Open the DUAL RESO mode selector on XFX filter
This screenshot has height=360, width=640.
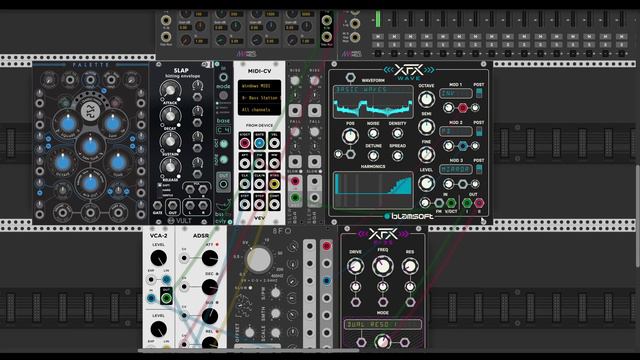tap(382, 324)
